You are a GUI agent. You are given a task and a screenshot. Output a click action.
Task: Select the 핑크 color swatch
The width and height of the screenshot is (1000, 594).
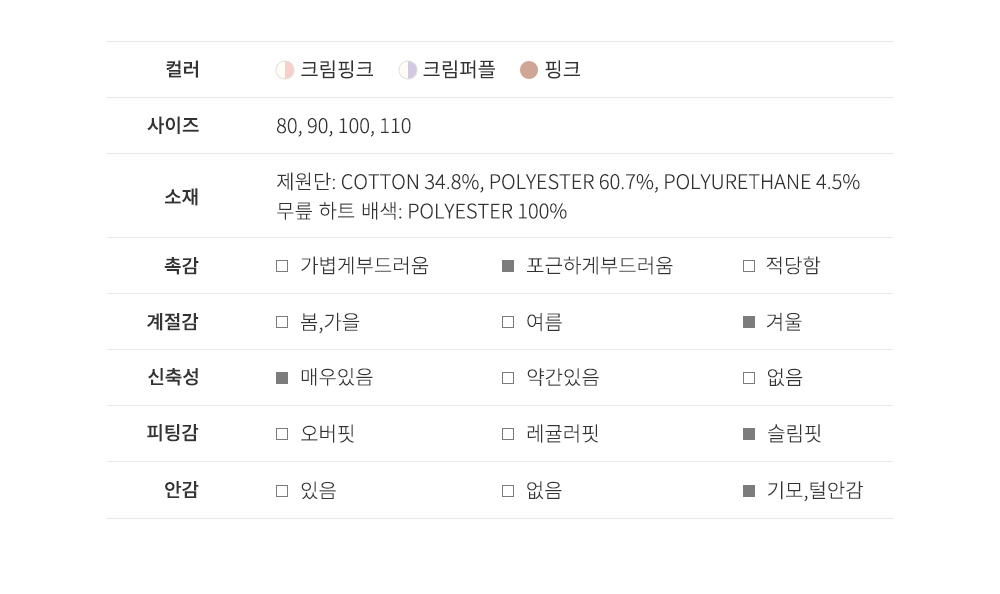coord(529,70)
